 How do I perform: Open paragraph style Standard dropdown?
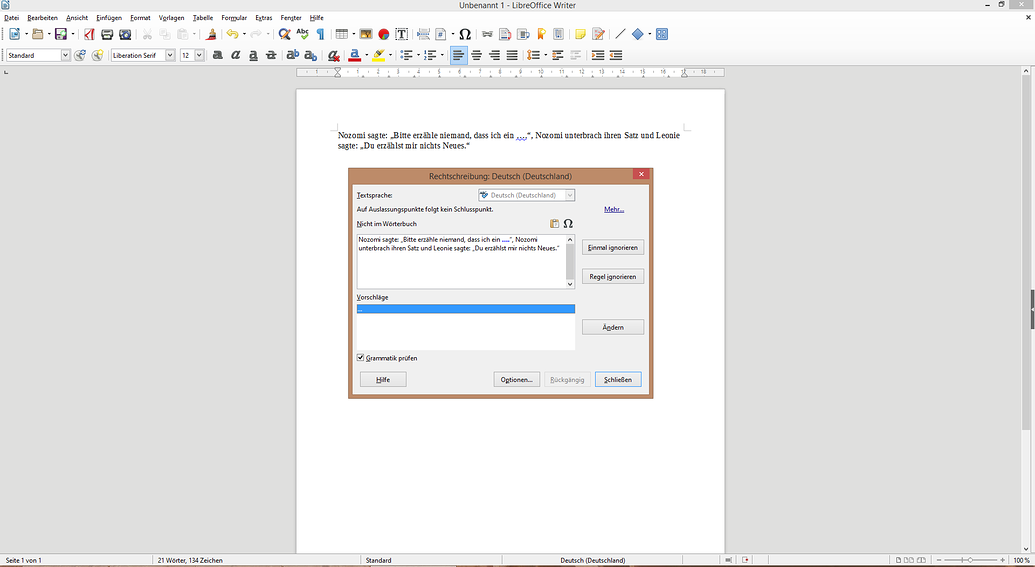[x=65, y=55]
